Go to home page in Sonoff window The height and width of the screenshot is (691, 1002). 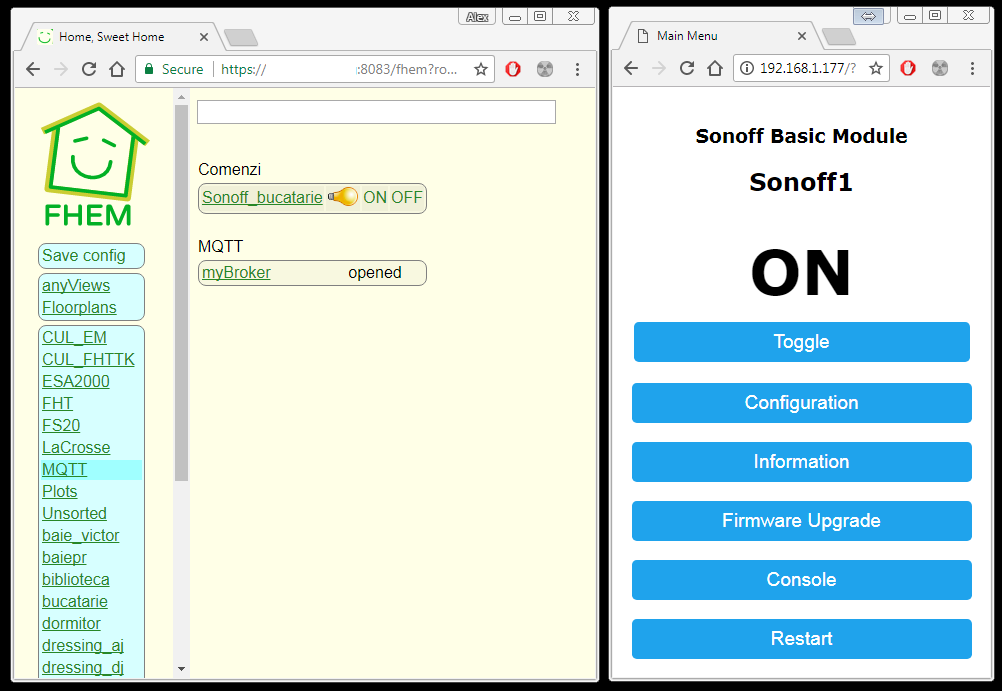[714, 68]
